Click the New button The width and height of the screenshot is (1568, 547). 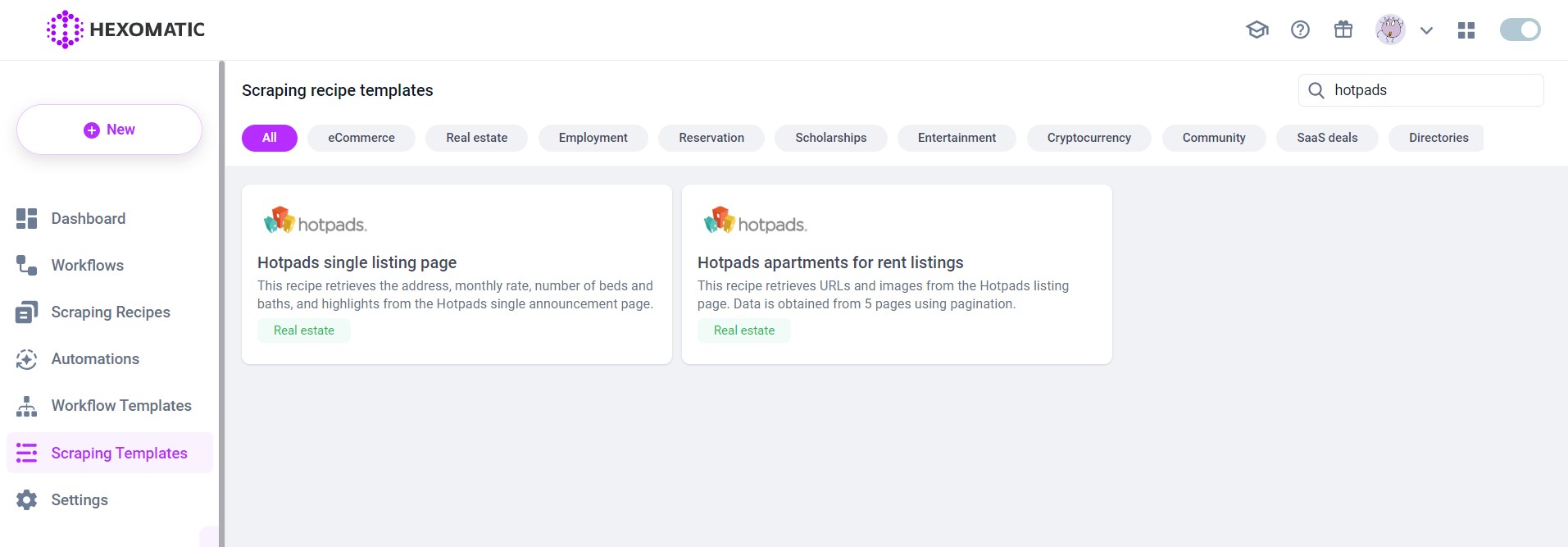pos(109,130)
